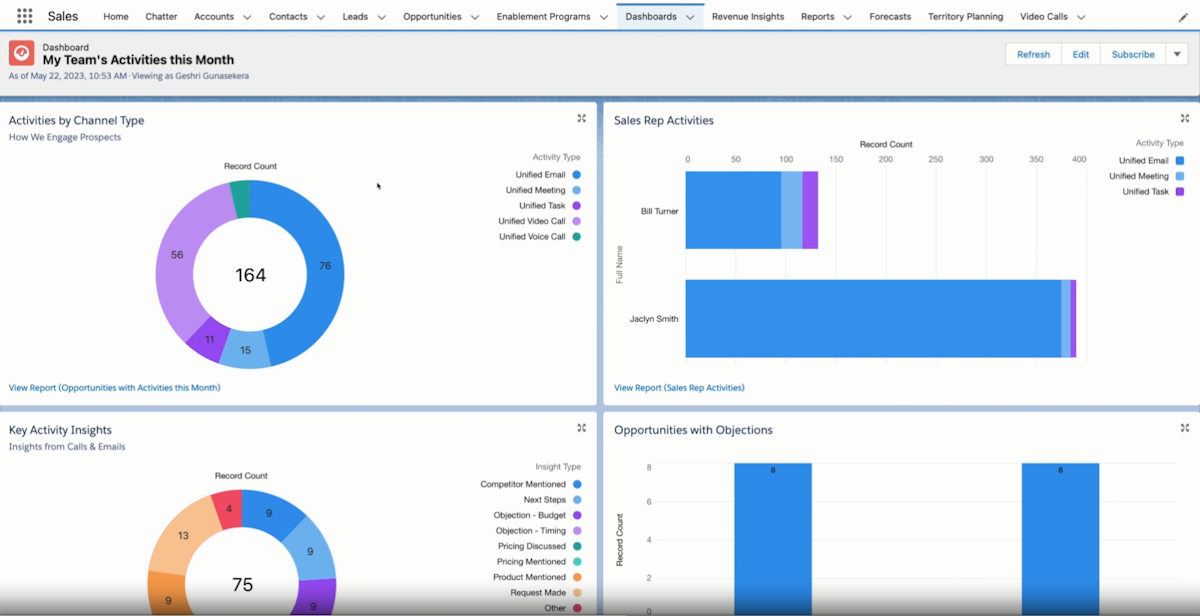
Task: Open the App Launcher grid
Action: click(x=22, y=15)
